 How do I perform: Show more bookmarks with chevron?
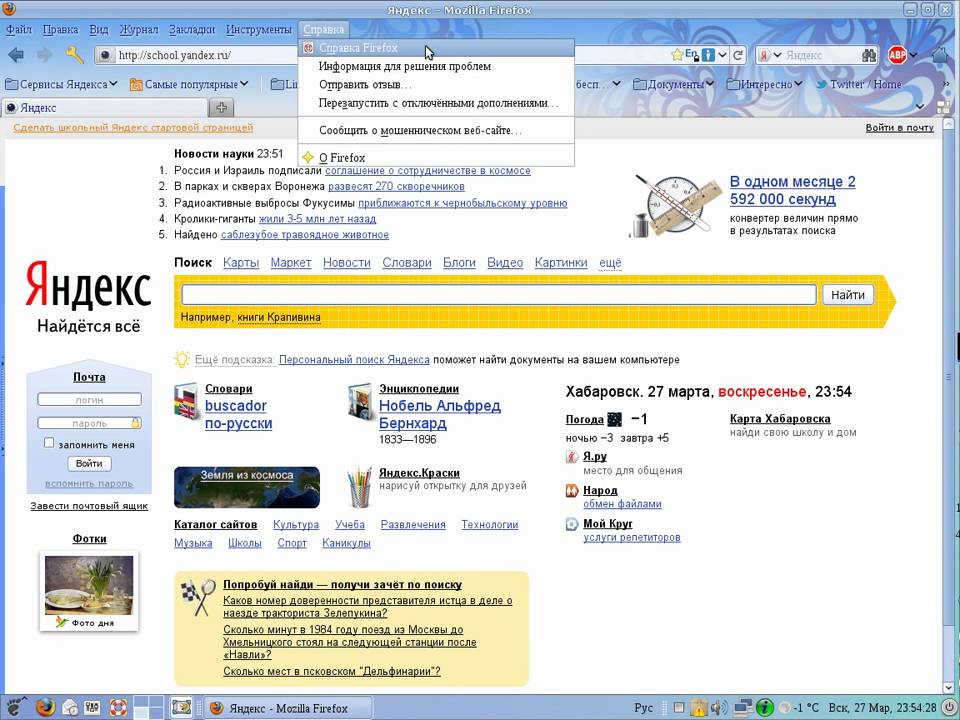[x=945, y=84]
